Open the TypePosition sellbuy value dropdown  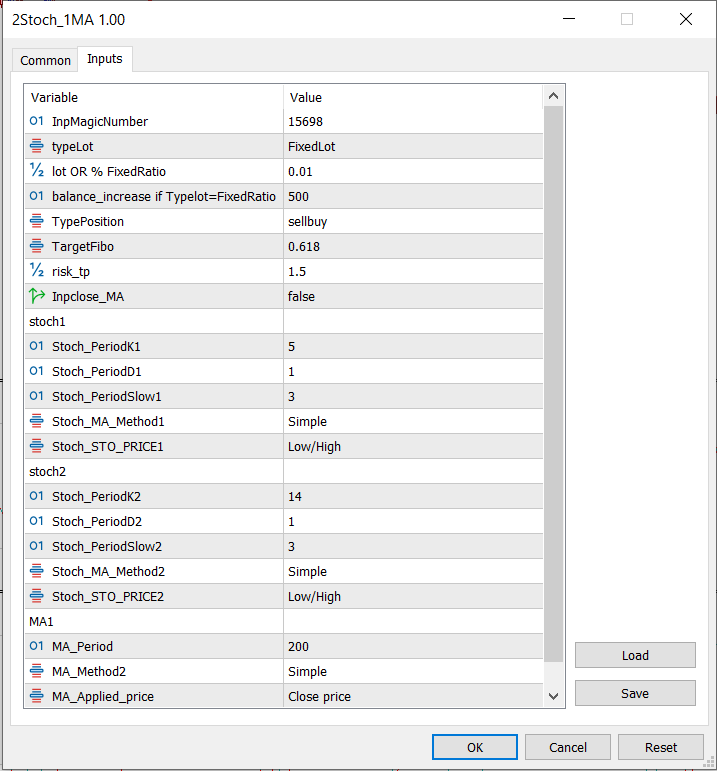[x=412, y=221]
